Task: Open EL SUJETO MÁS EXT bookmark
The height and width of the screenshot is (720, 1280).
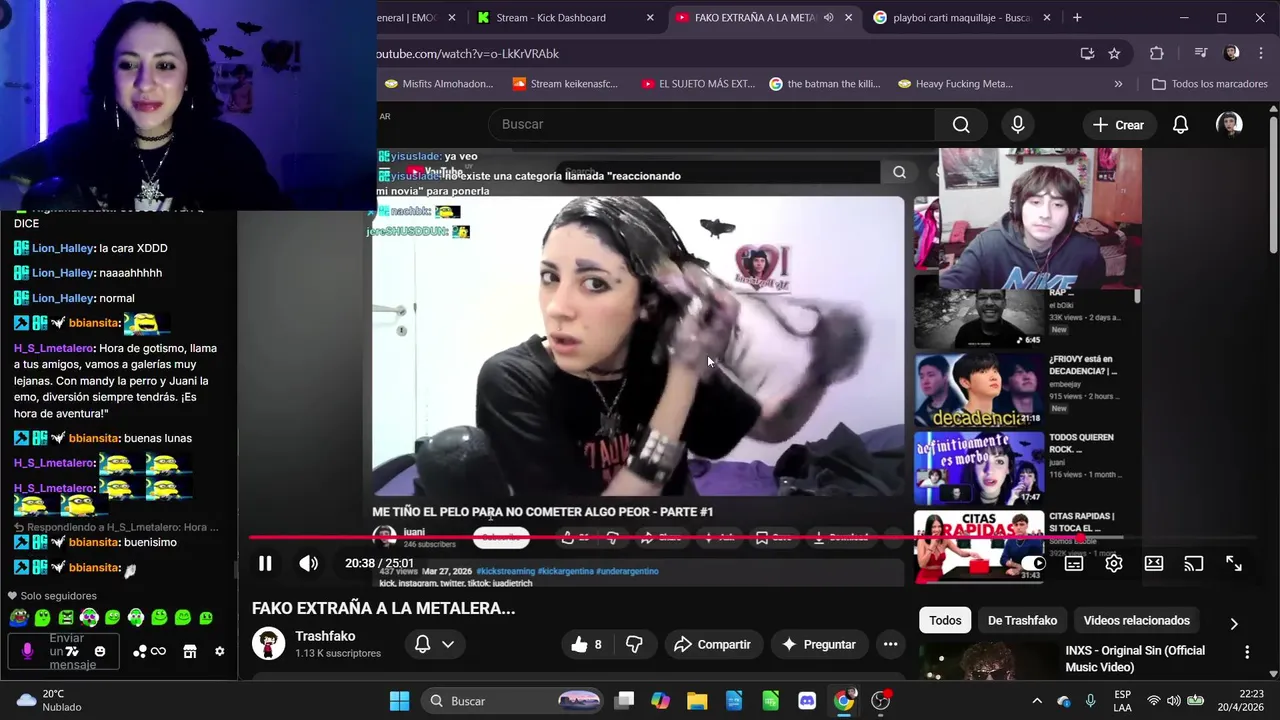Action: click(698, 84)
